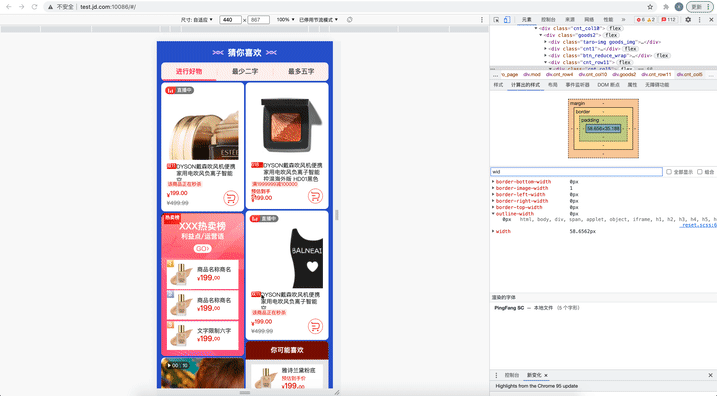Collapse the goods2 div node
Screen dimensions: 717x396
point(540,35)
